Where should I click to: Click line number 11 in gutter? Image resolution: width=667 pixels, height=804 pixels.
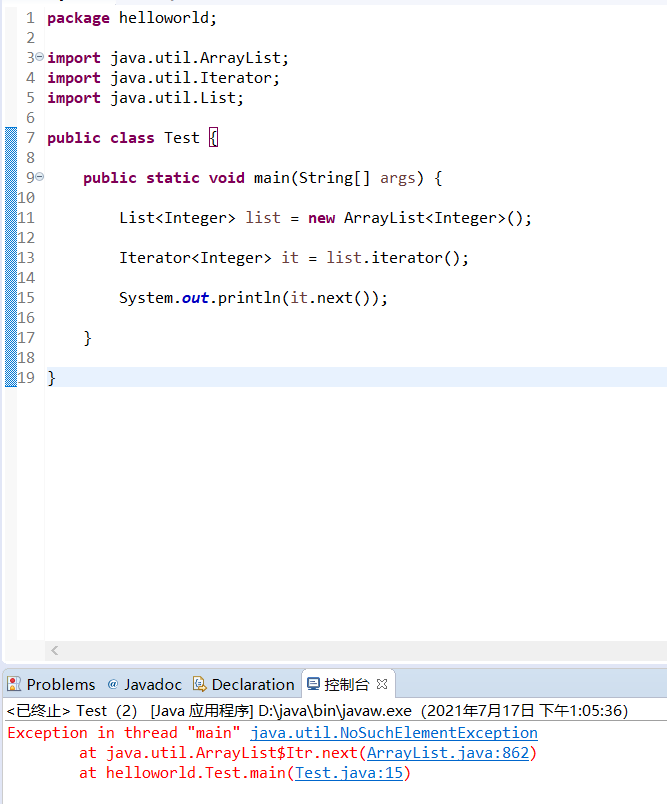(x=26, y=218)
